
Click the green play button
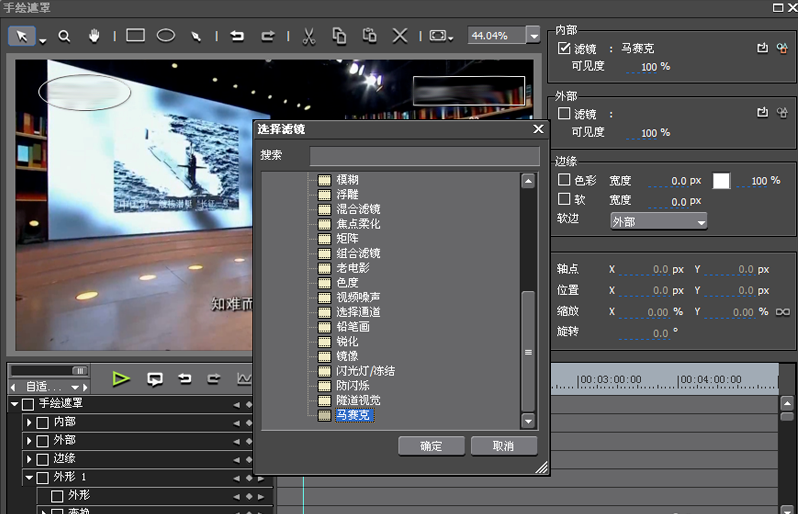[x=121, y=379]
